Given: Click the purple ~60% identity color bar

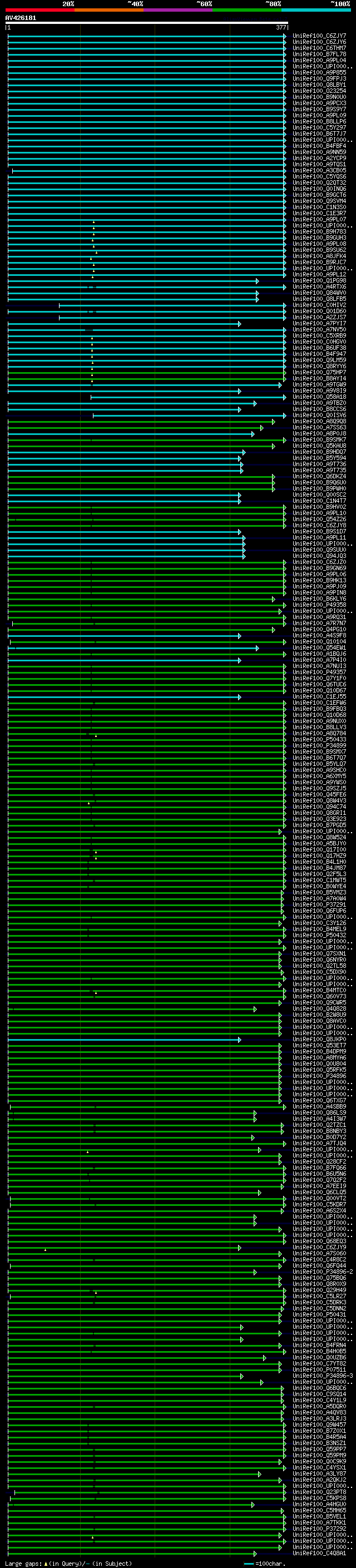Looking at the screenshot, I should (179, 10).
